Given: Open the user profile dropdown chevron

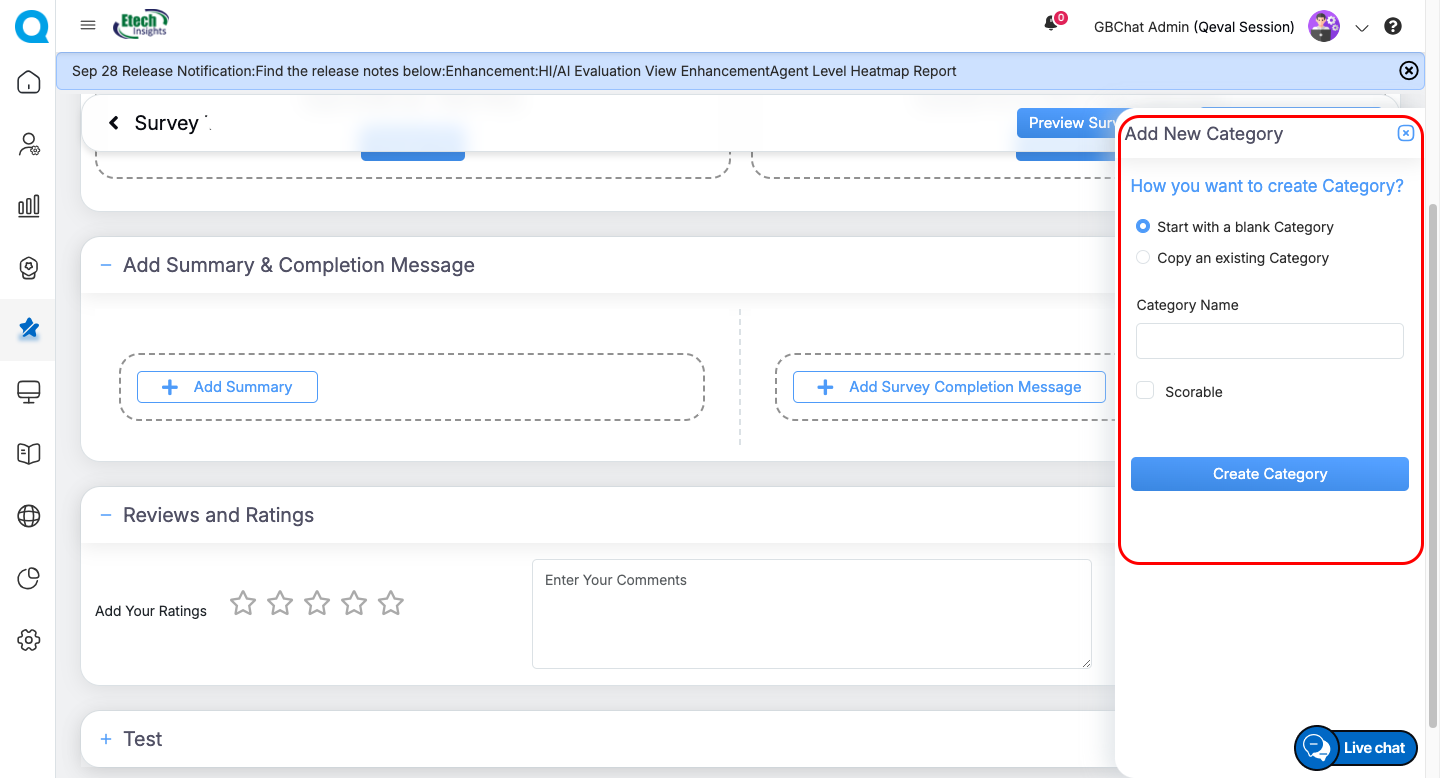Looking at the screenshot, I should (1361, 28).
